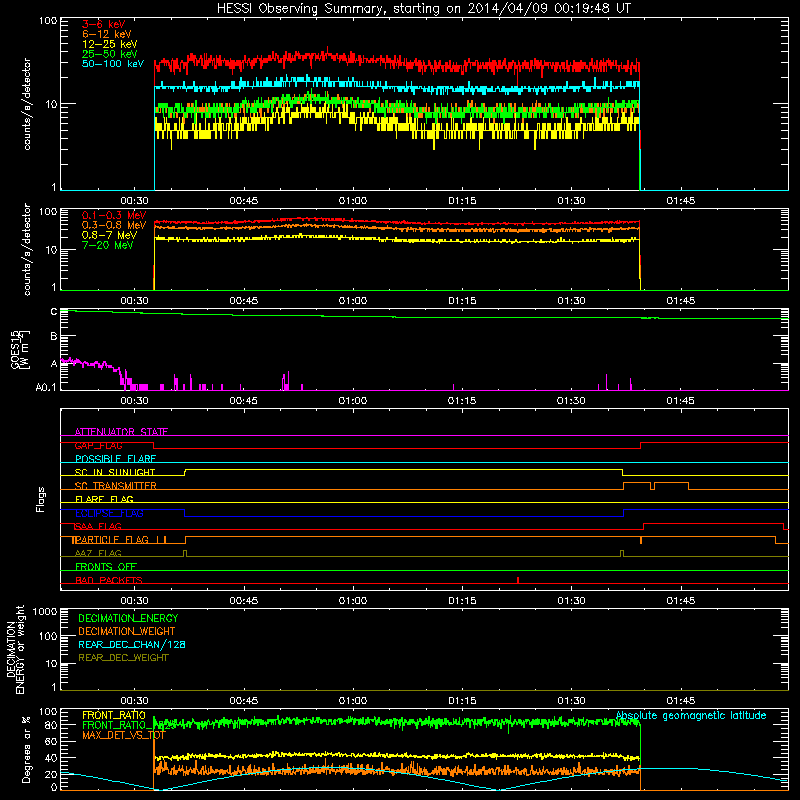The image size is (800, 800).
Task: Select the "BAD_PACKETS" flag label
Action: tap(109, 580)
